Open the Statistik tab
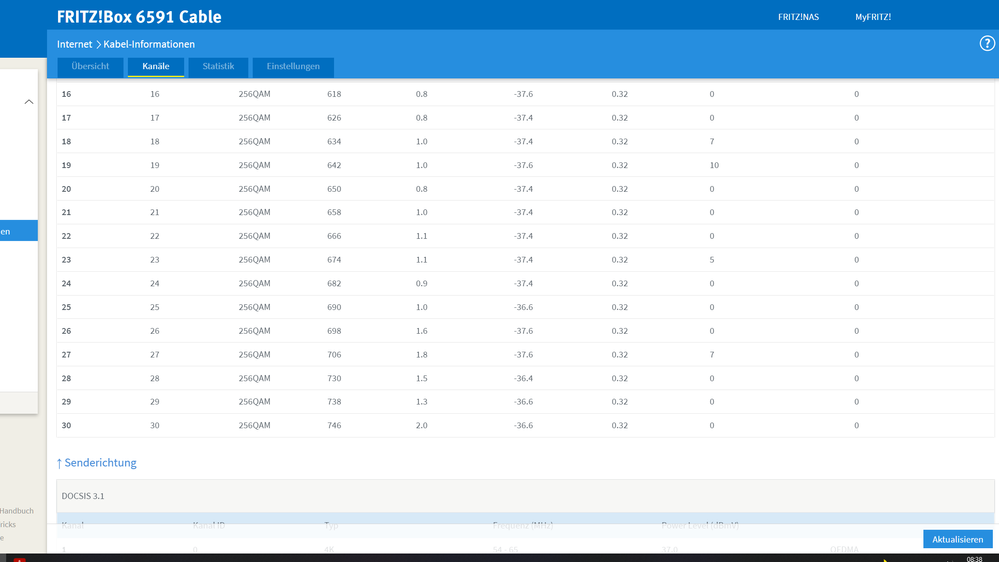Screen dimensions: 999x562 coord(218,66)
